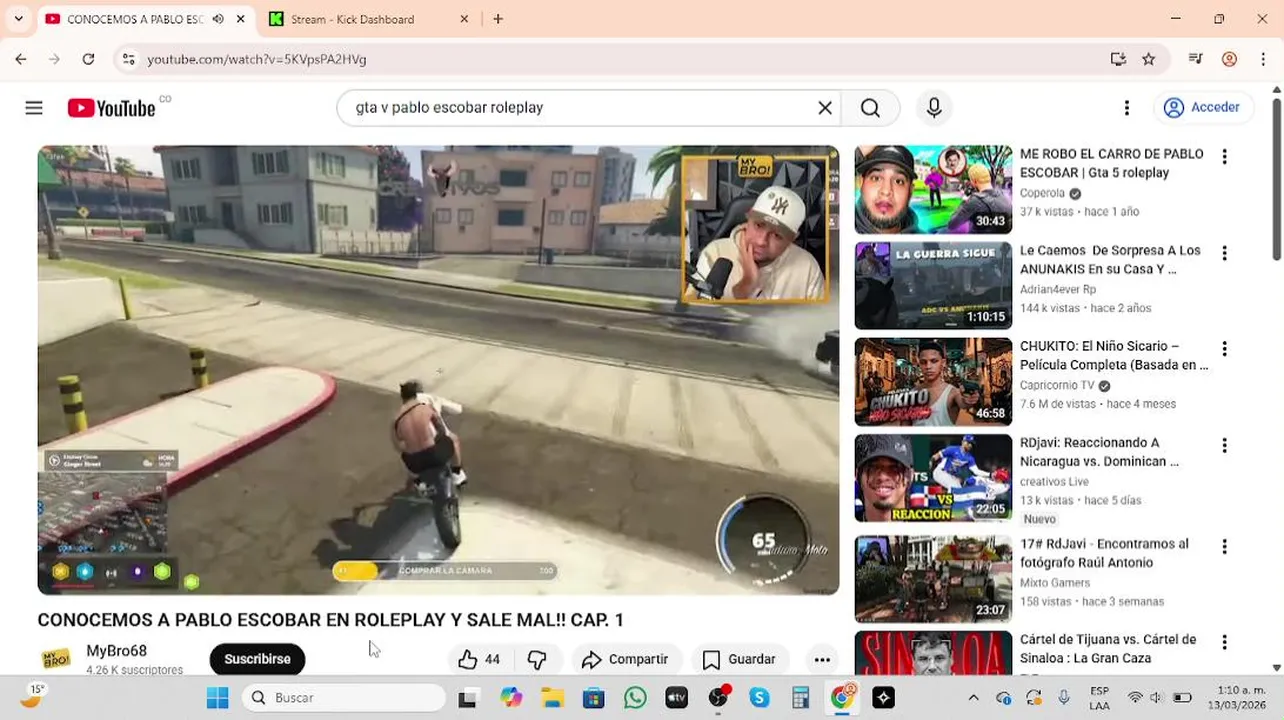Viewport: 1284px width, 720px height.
Task: Click the taskbar Buscar search box
Action: [x=344, y=697]
